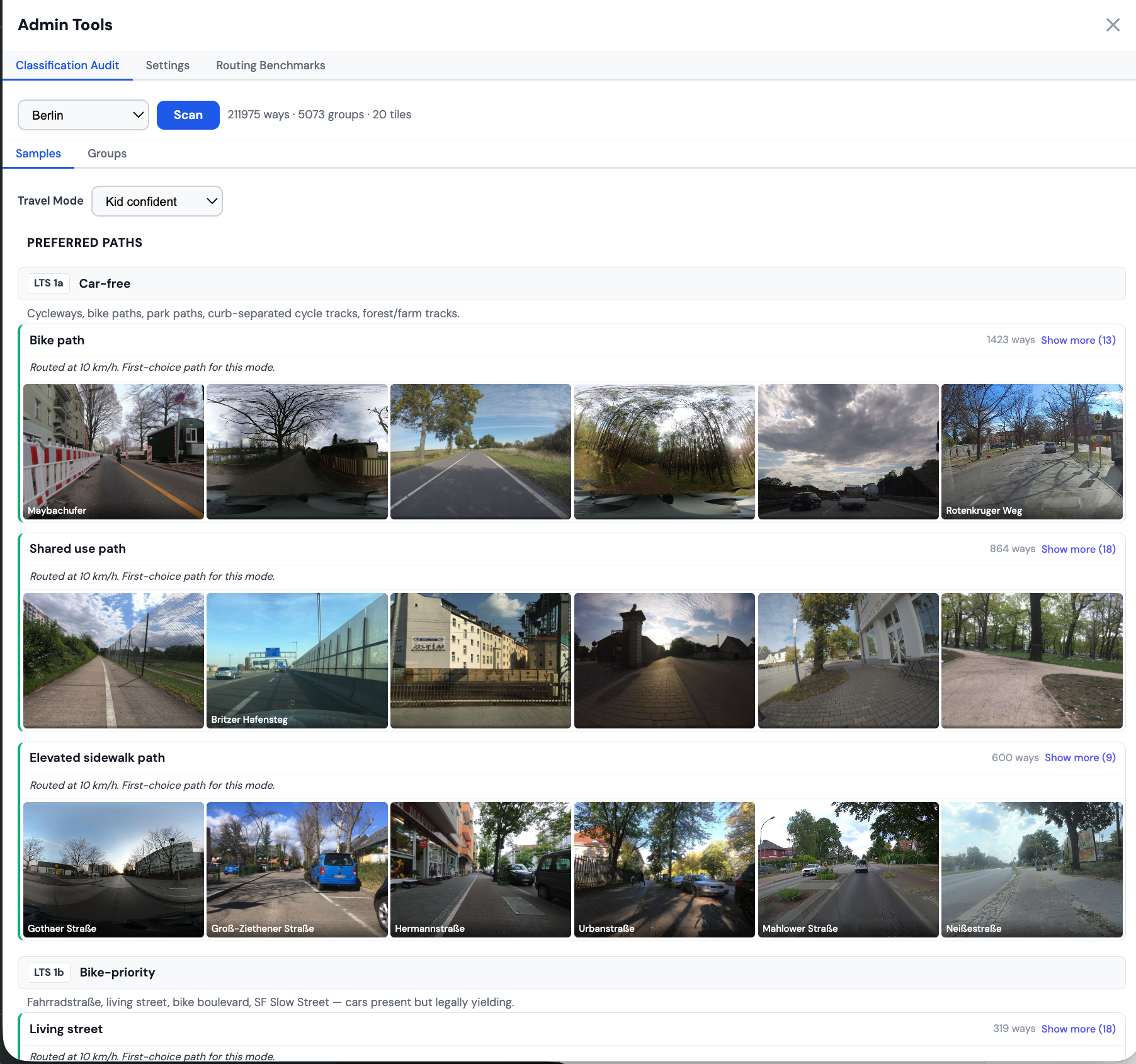Close the Admin Tools dialog
The height and width of the screenshot is (1064, 1136).
(x=1113, y=25)
